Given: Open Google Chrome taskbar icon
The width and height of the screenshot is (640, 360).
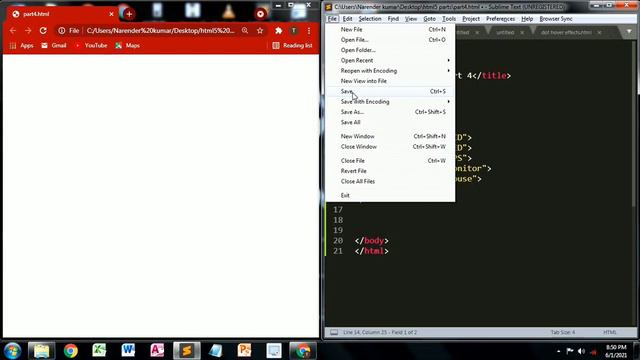Looking at the screenshot, I should click(71, 351).
